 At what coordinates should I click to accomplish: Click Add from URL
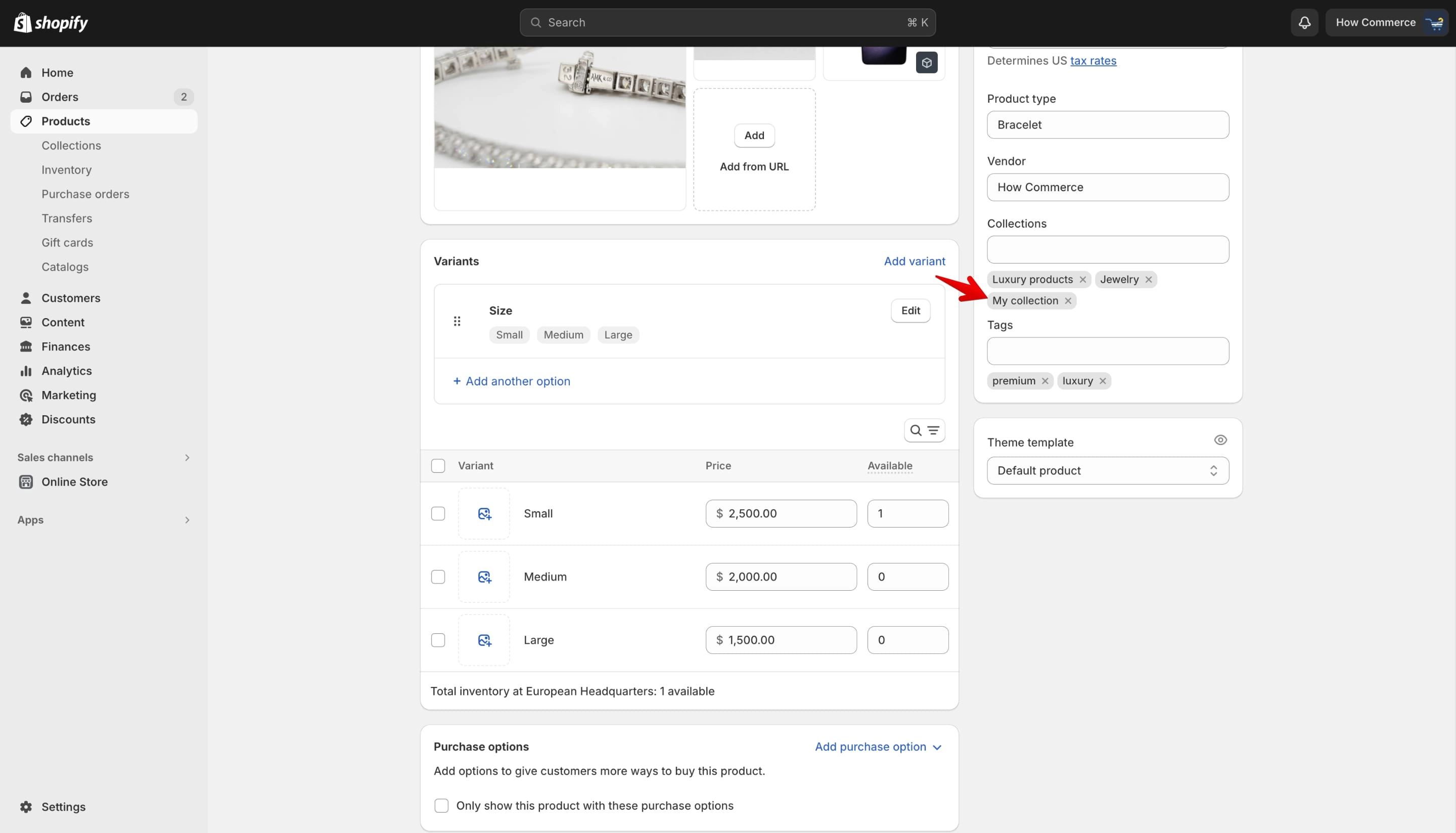pyautogui.click(x=754, y=166)
